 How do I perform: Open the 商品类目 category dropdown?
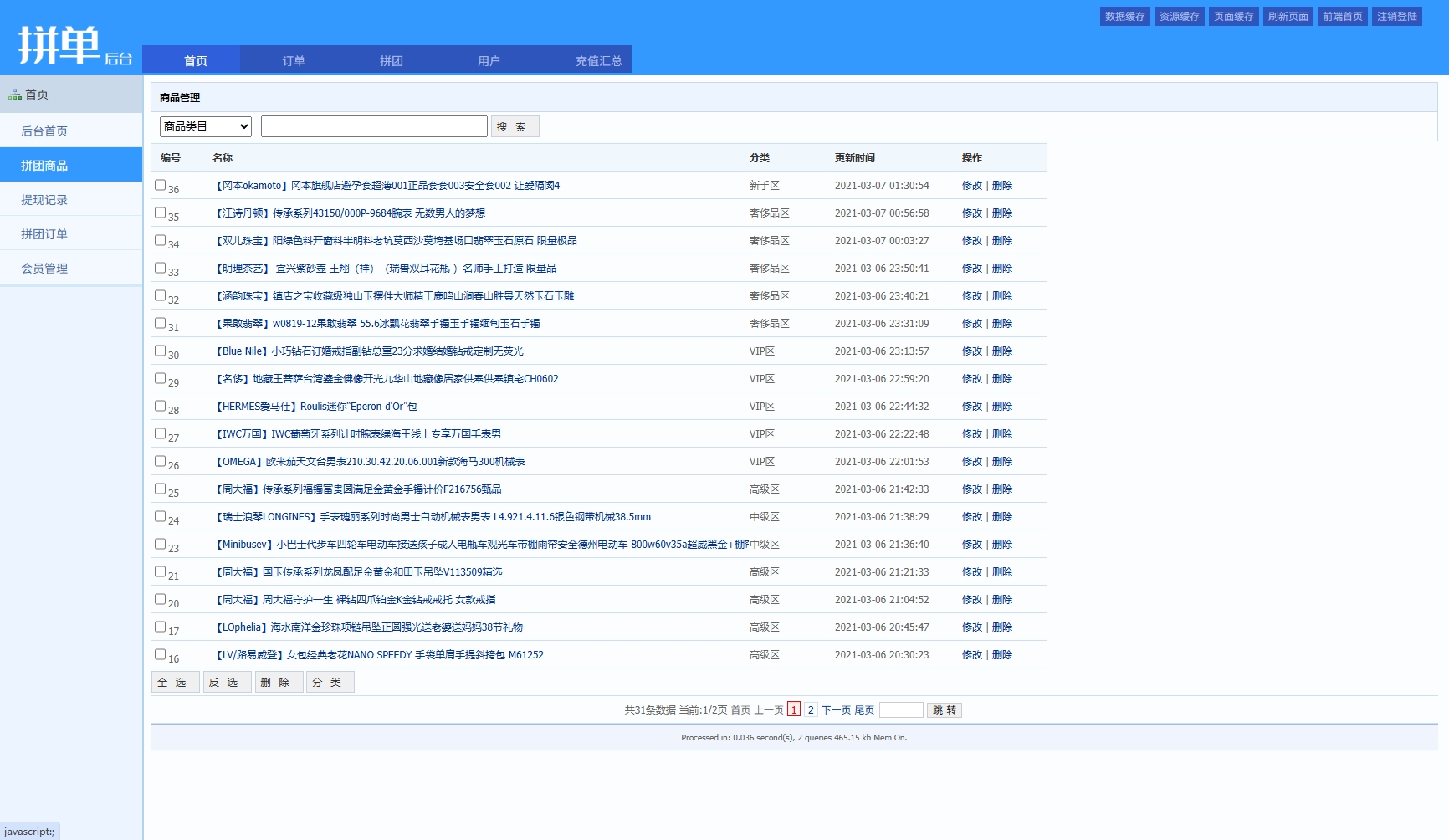(x=206, y=126)
